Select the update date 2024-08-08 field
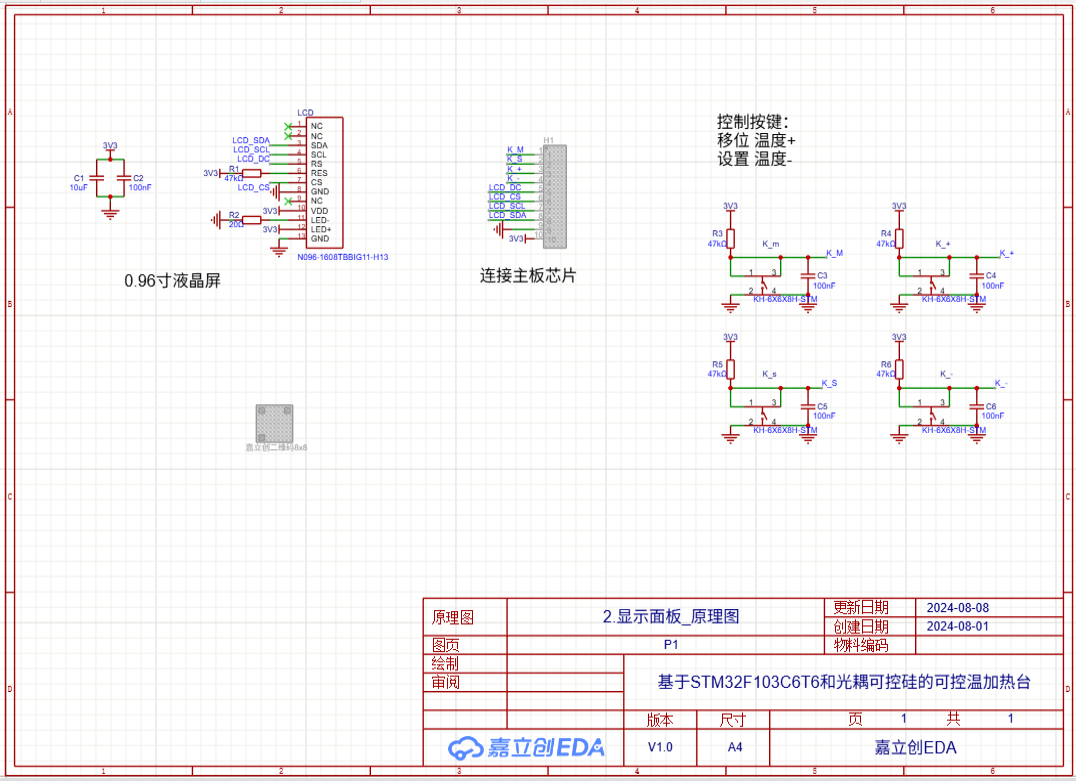 pos(957,608)
